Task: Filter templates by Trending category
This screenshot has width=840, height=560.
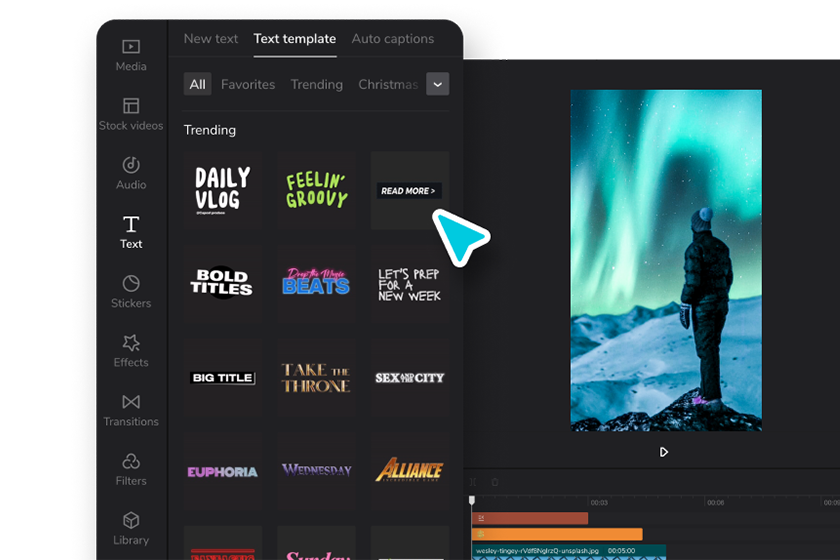Action: coord(317,84)
